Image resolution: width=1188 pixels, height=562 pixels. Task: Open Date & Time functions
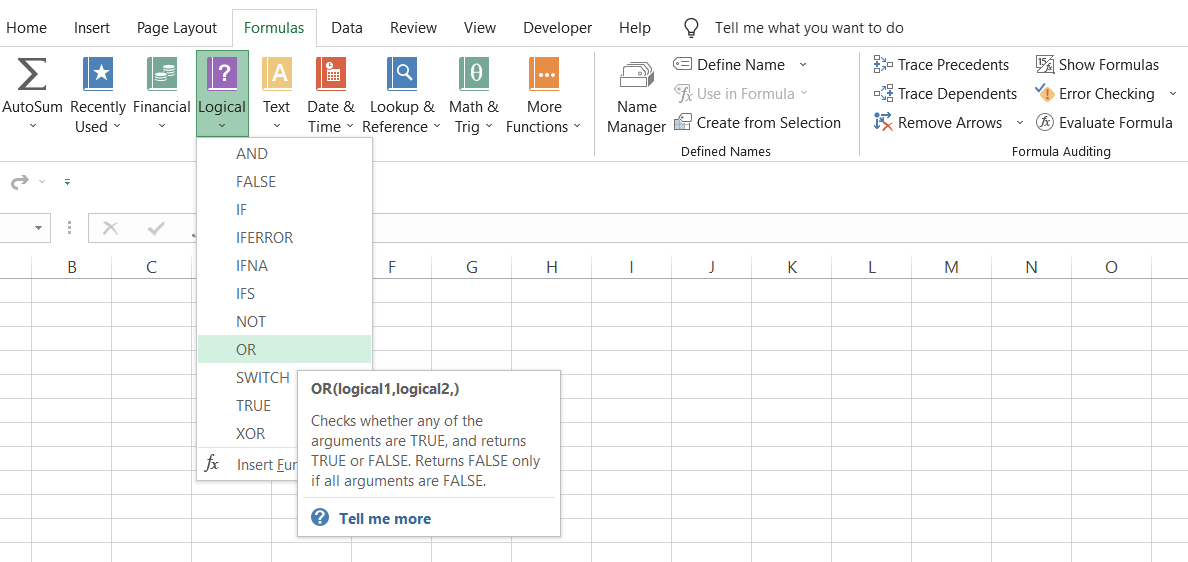(330, 96)
